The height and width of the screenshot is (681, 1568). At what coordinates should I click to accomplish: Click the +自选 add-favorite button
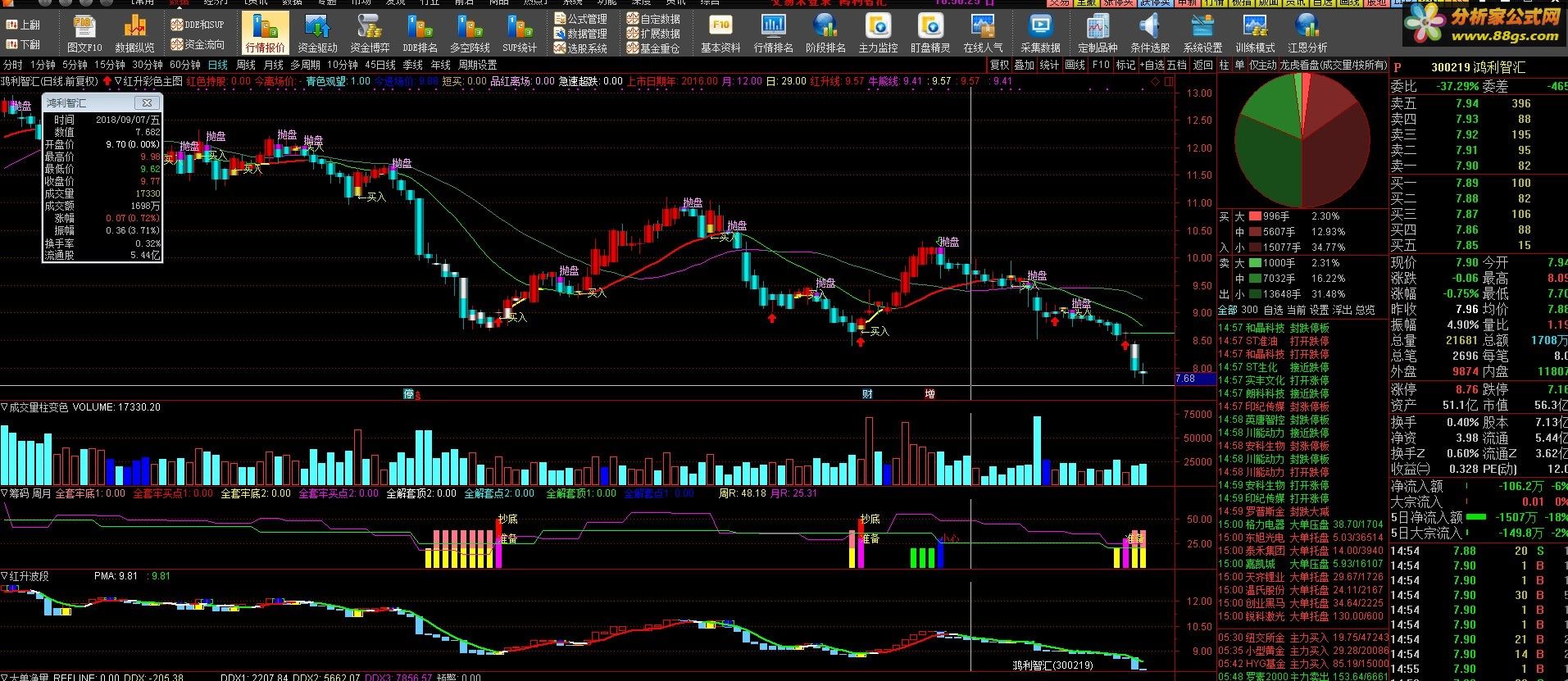pyautogui.click(x=1153, y=65)
